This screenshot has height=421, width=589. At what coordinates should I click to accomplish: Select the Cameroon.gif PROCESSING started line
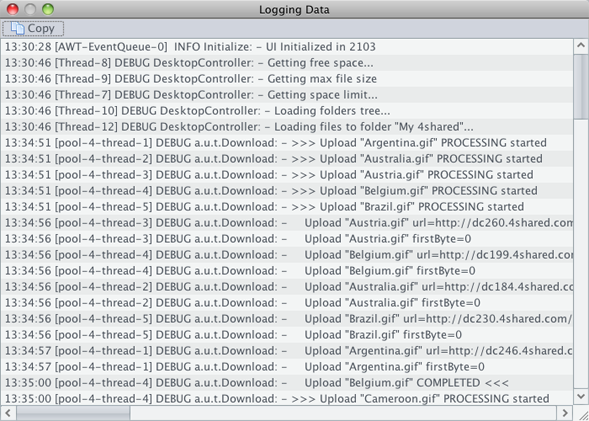point(287,398)
